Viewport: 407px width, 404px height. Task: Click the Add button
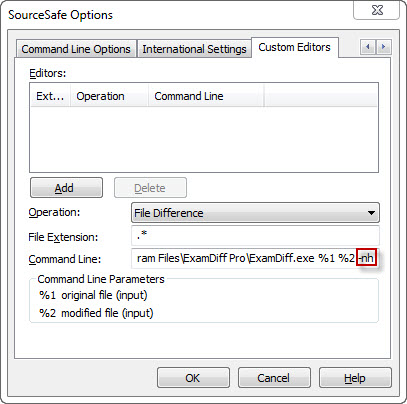[66, 188]
